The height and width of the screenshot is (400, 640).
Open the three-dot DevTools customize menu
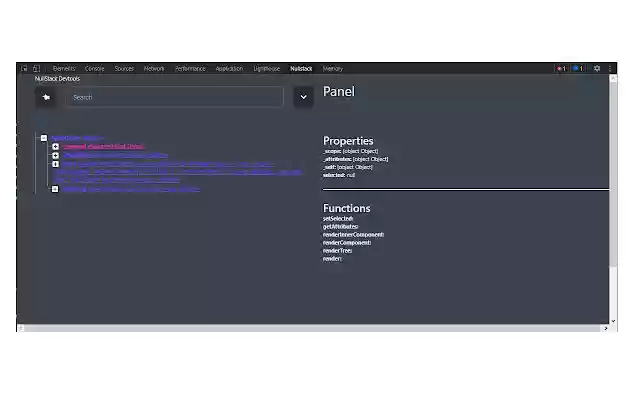609,69
